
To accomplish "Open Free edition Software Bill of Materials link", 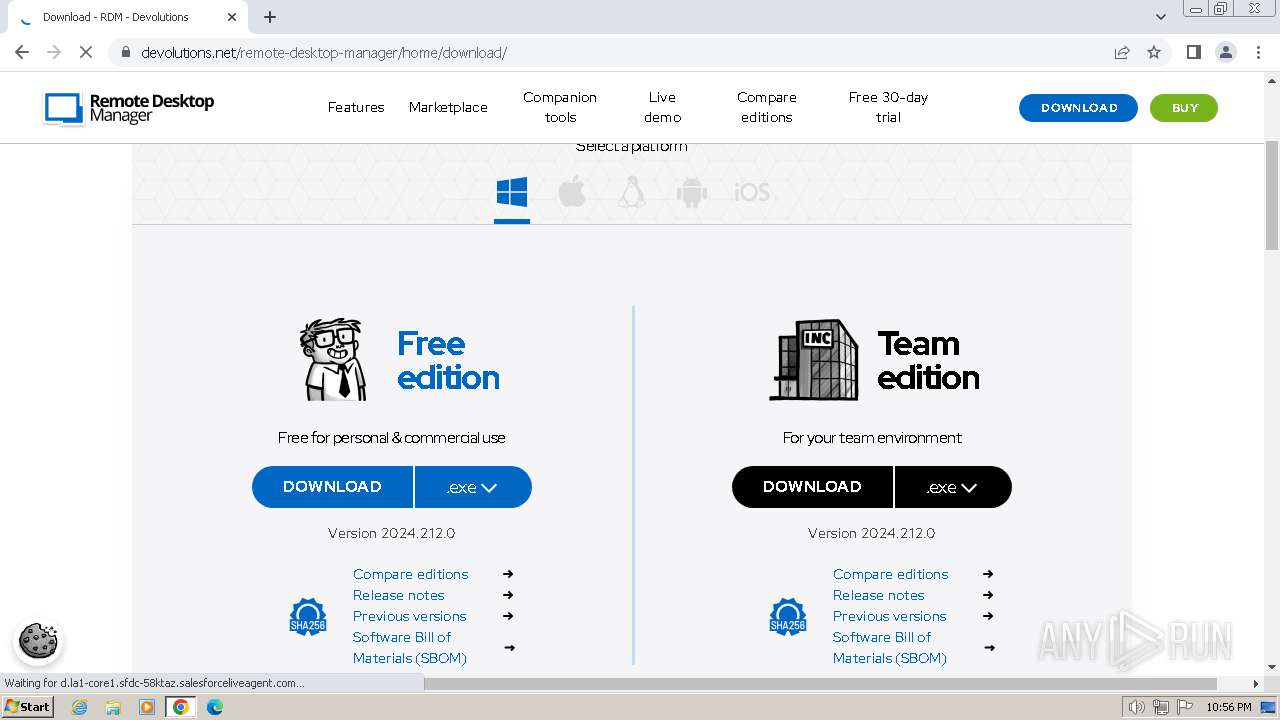I will click(409, 647).
